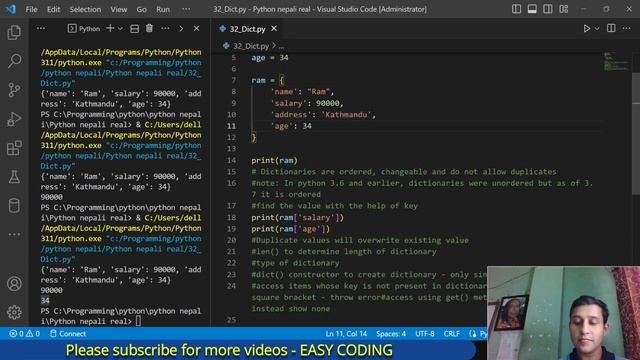Open Run and Debug view
Image resolution: width=640 pixels, height=360 pixels.
[14, 119]
